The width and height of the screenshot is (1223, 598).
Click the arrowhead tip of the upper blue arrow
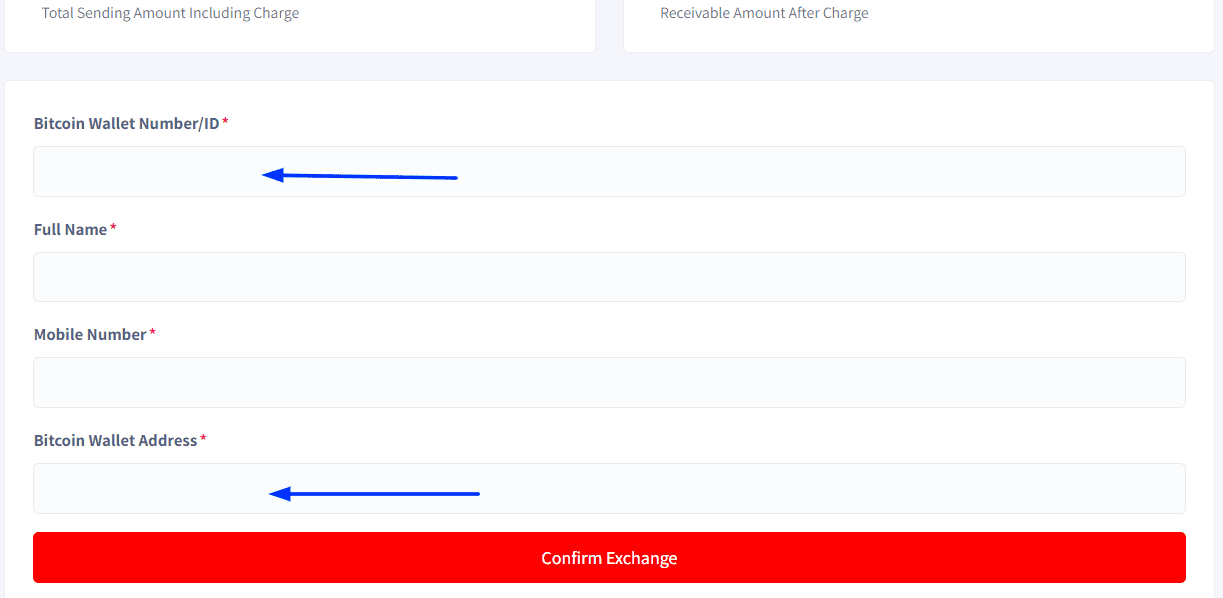[x=265, y=175]
